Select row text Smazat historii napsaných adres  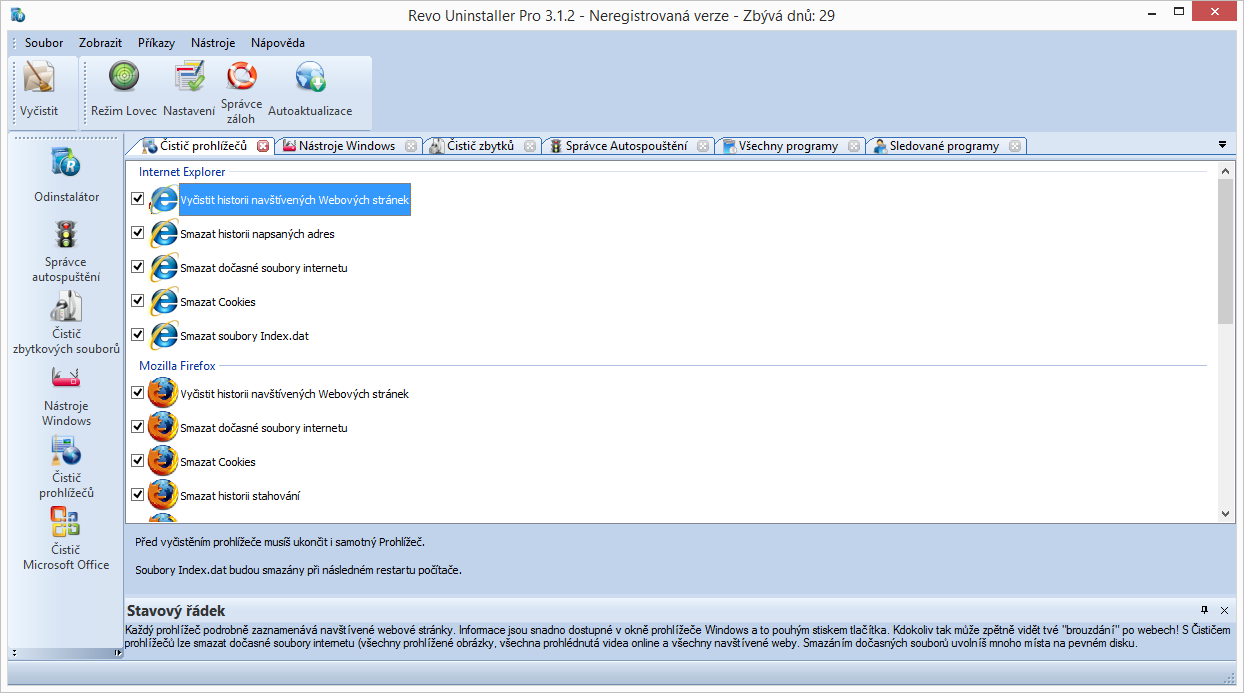pos(257,234)
